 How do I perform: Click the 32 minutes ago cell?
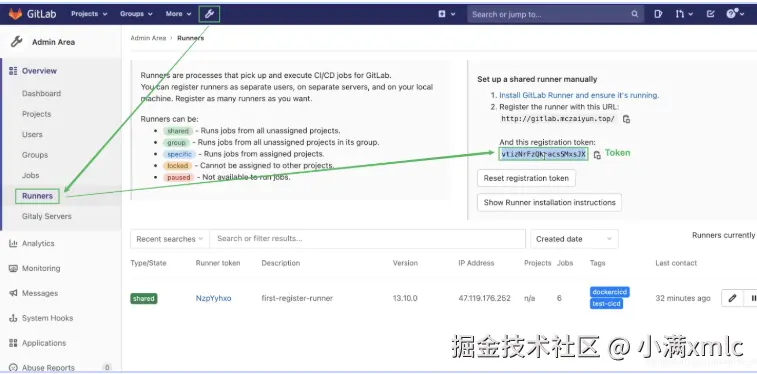683,298
